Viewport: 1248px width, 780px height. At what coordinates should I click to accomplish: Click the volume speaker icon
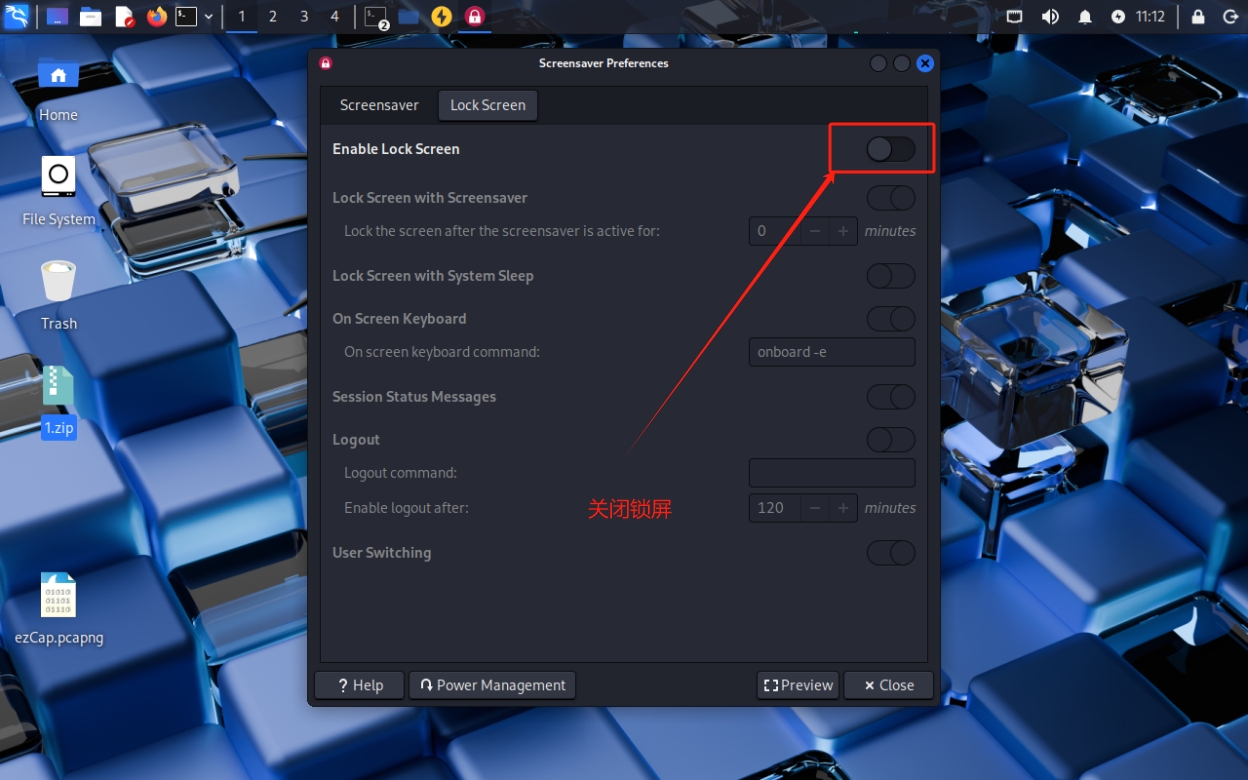pyautogui.click(x=1050, y=16)
